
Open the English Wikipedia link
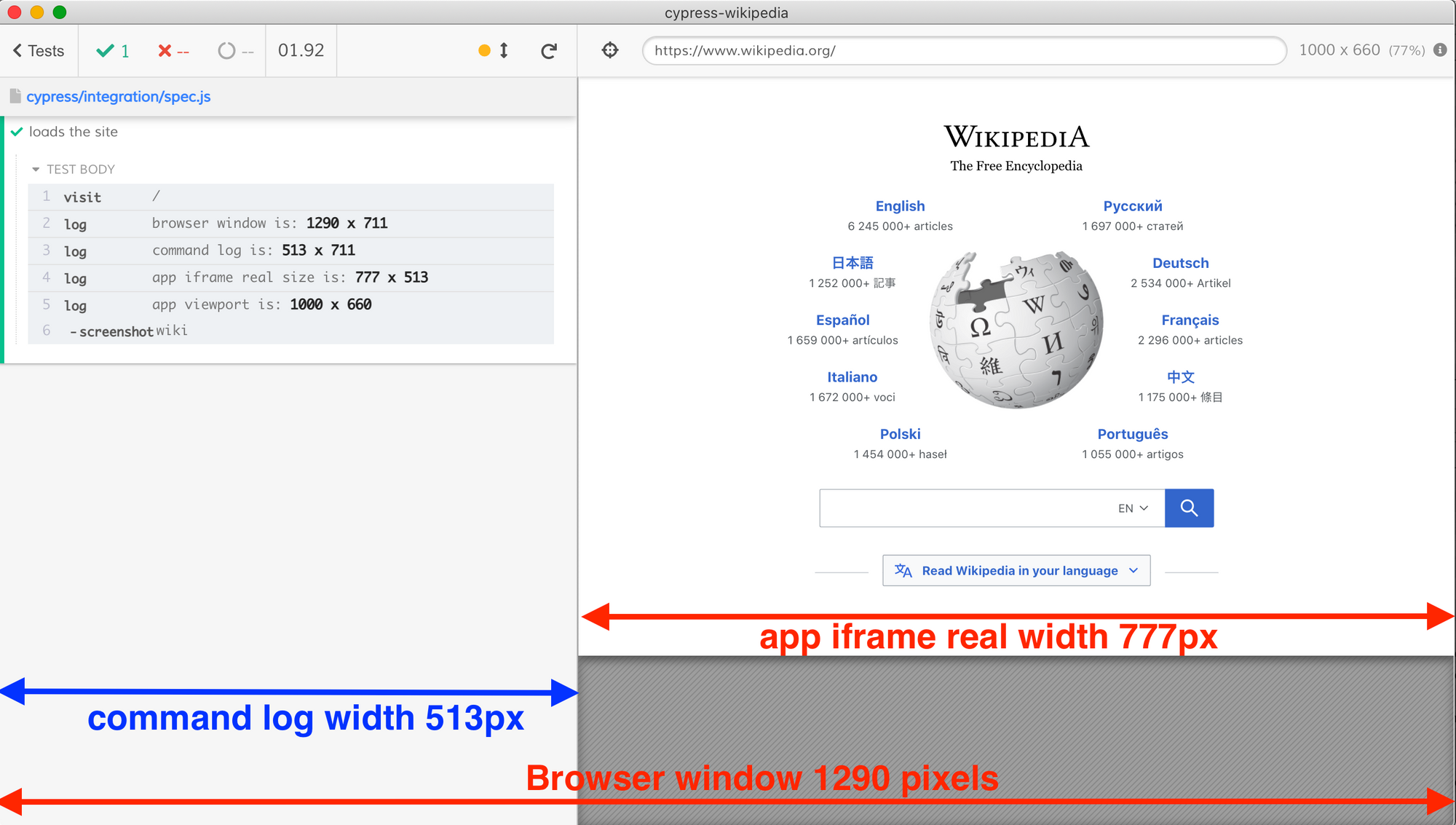coord(900,206)
